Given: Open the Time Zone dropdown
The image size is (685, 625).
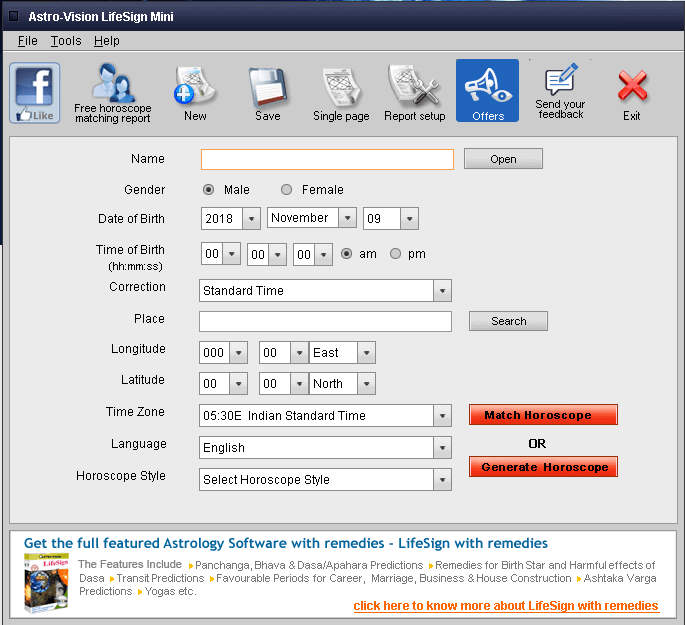Looking at the screenshot, I should pos(442,416).
